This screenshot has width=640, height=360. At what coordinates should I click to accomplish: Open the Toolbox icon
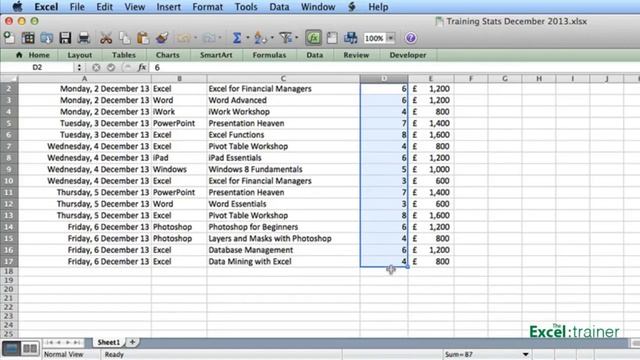(x=332, y=38)
